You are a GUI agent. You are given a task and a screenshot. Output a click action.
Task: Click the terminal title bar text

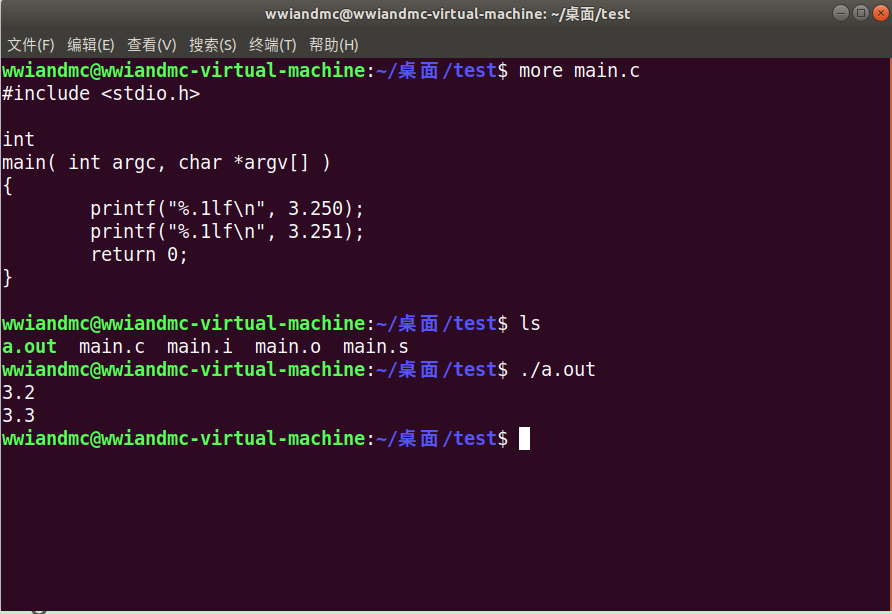point(447,14)
